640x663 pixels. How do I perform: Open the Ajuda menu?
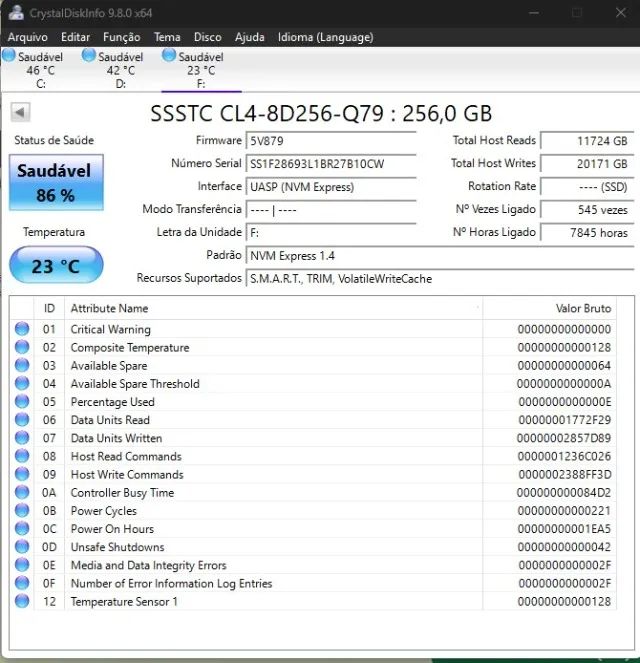tap(249, 37)
